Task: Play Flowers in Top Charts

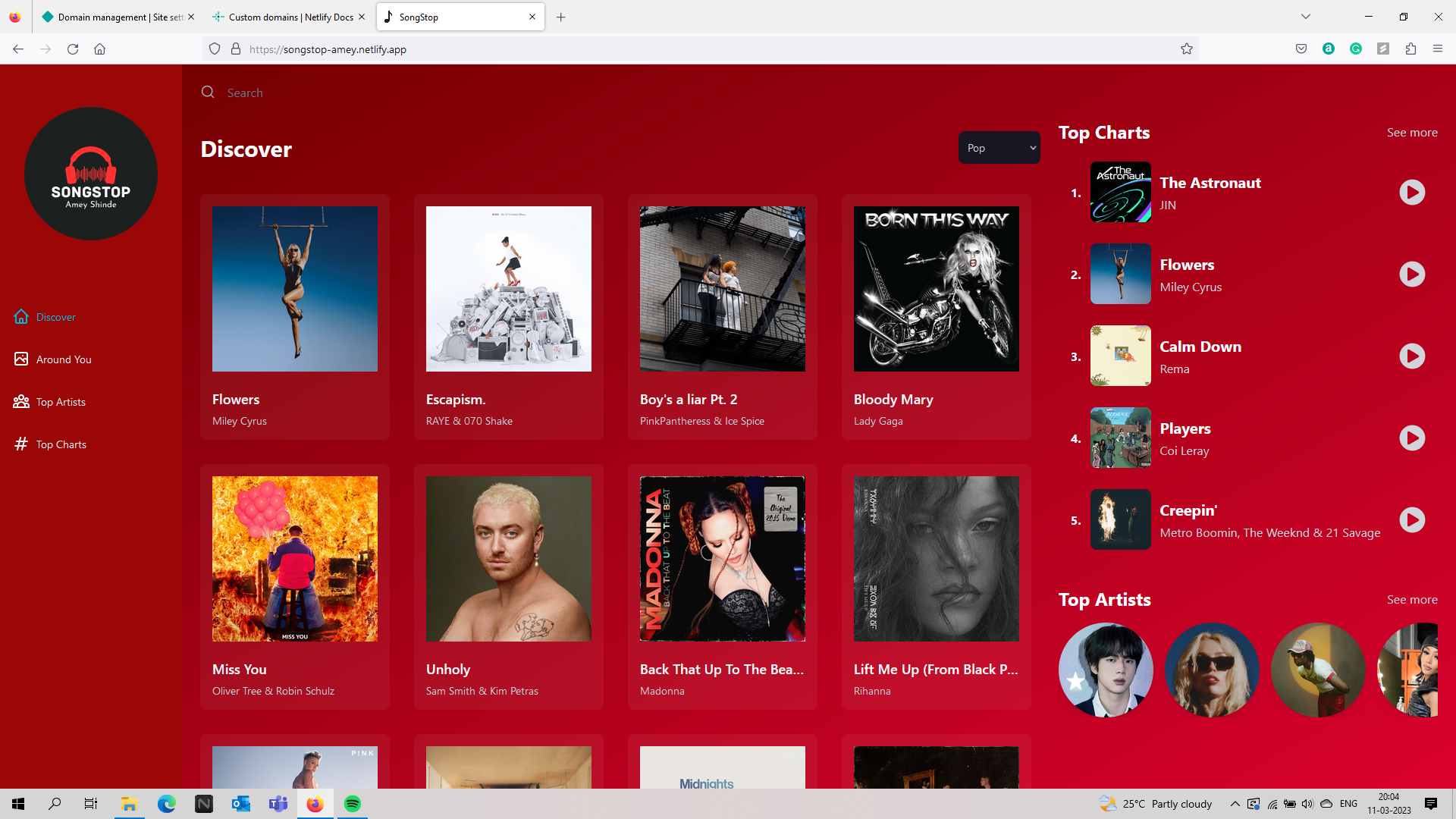Action: (x=1412, y=275)
